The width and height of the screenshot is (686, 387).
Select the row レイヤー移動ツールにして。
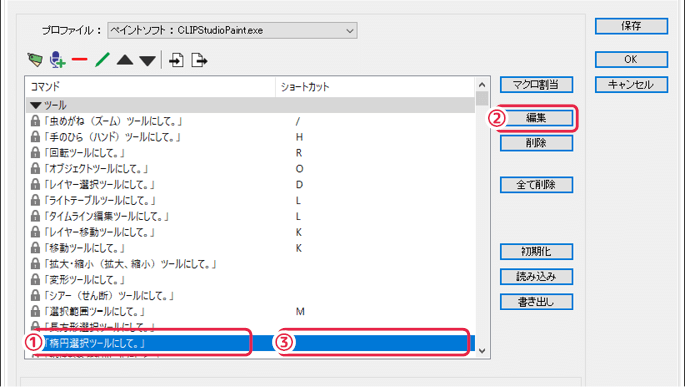tap(250, 232)
